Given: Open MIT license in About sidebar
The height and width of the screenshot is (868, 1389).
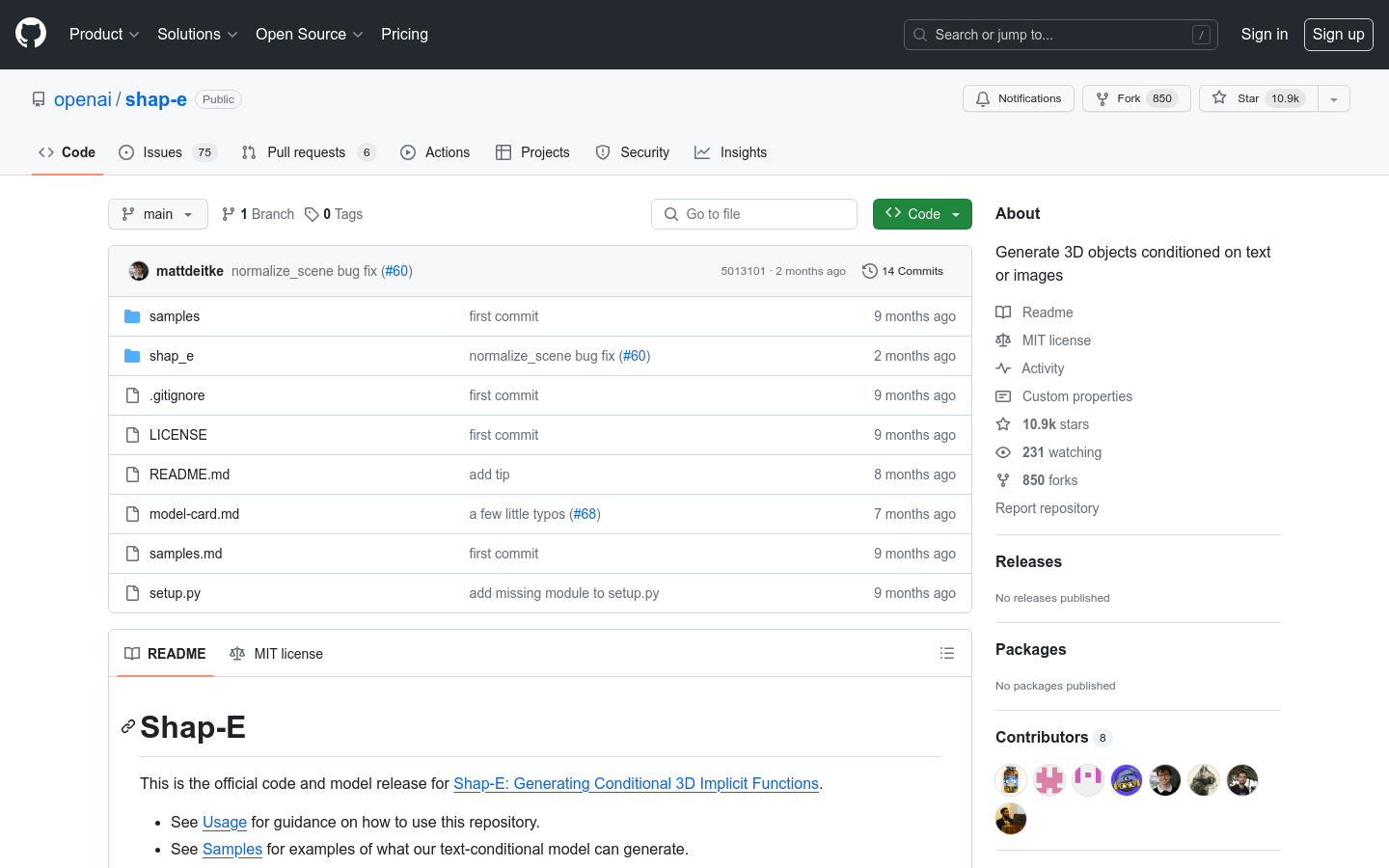Looking at the screenshot, I should (1044, 340).
